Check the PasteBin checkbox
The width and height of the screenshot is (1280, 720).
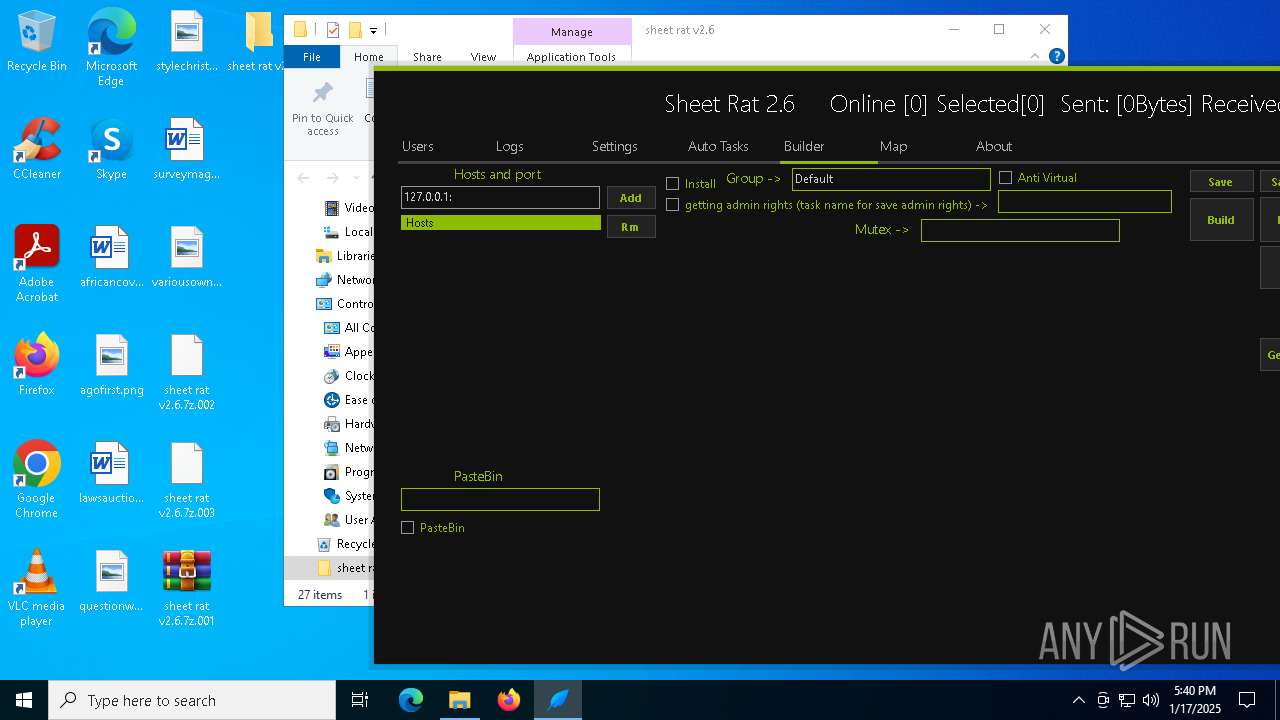coord(408,528)
